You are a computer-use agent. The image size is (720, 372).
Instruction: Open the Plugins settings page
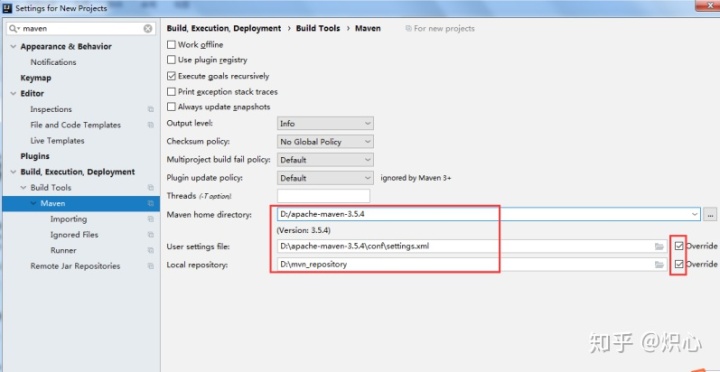[35, 156]
